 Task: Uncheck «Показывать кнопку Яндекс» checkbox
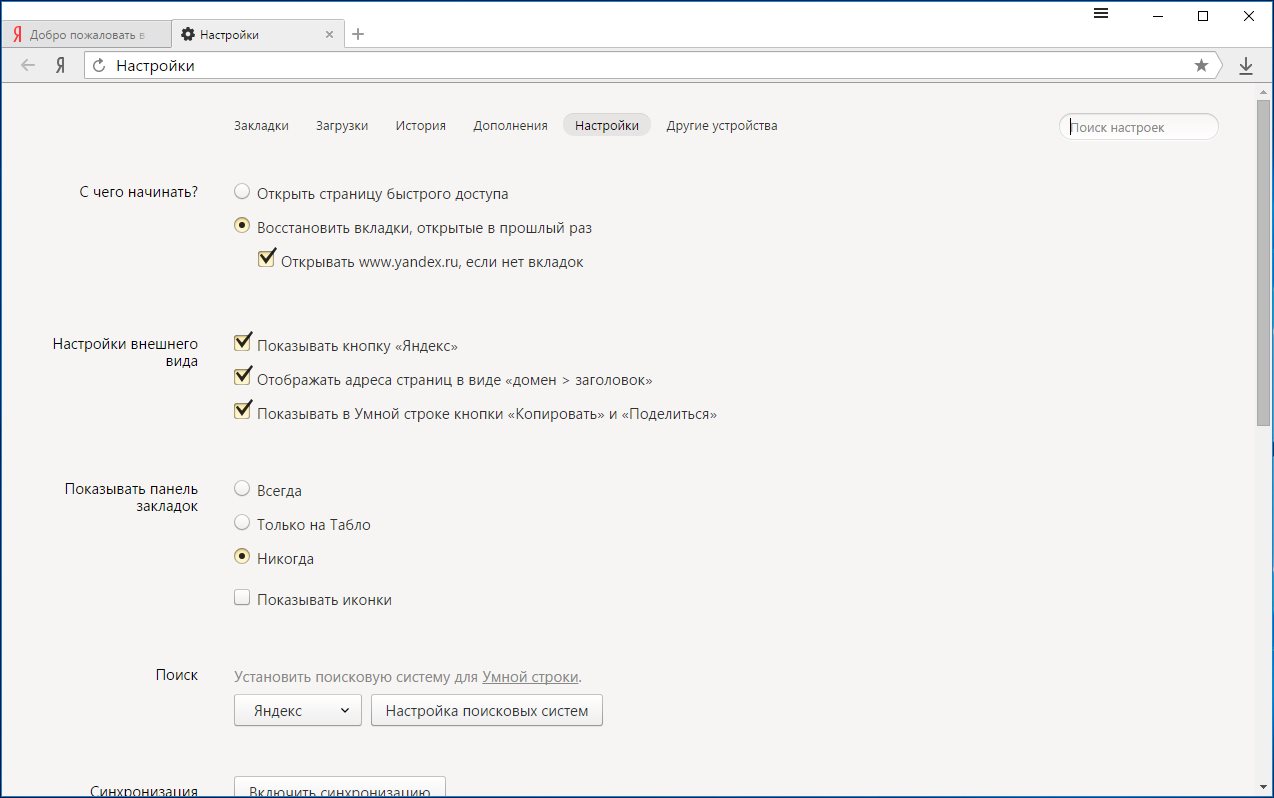[242, 343]
